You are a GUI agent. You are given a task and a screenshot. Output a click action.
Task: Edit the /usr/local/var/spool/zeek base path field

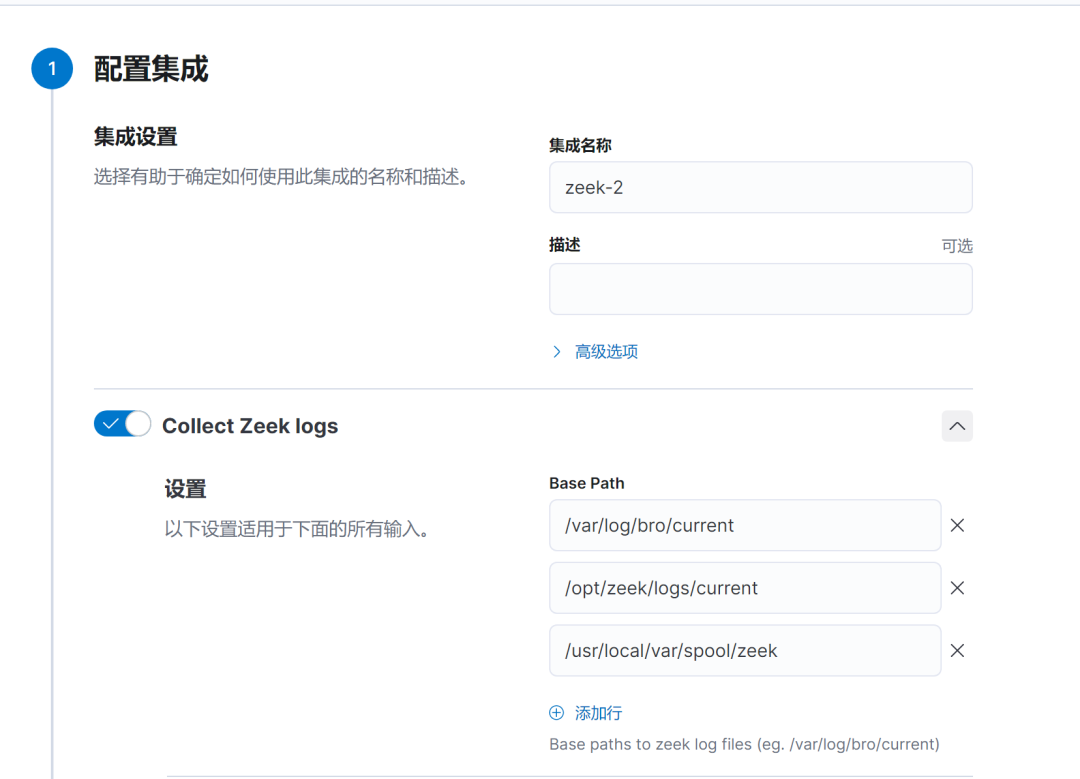tap(745, 651)
